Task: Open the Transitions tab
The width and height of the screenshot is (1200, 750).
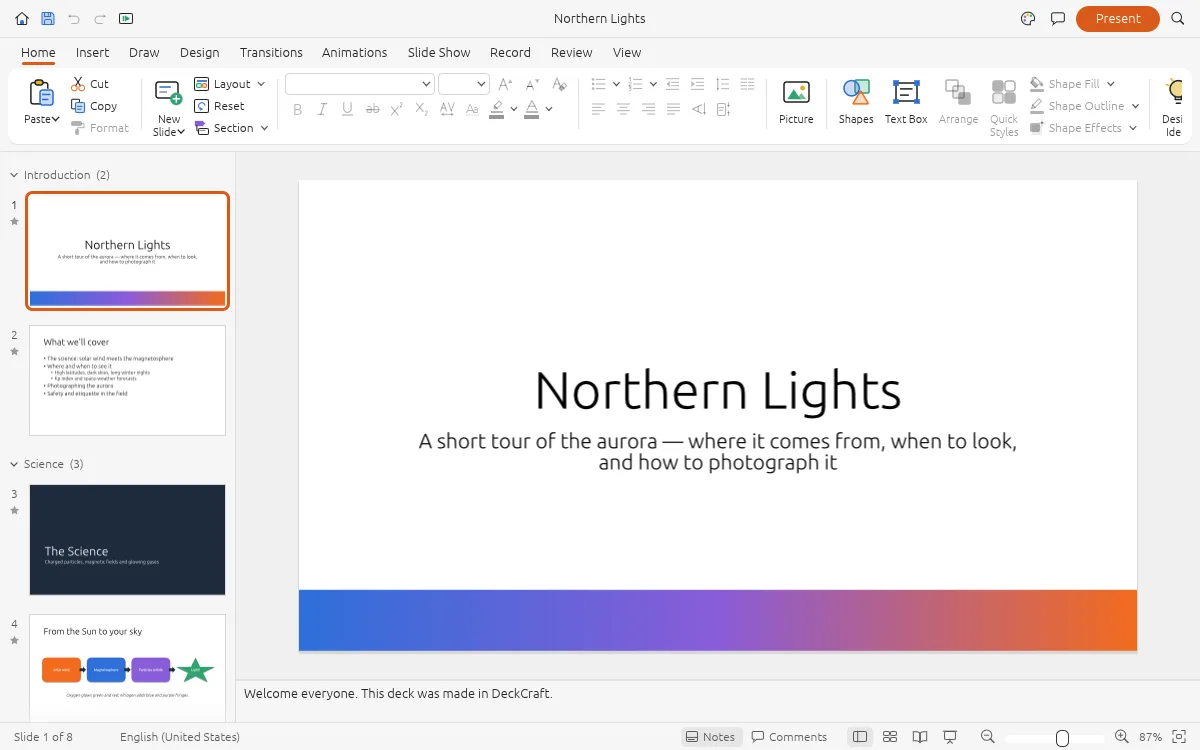Action: click(x=271, y=52)
